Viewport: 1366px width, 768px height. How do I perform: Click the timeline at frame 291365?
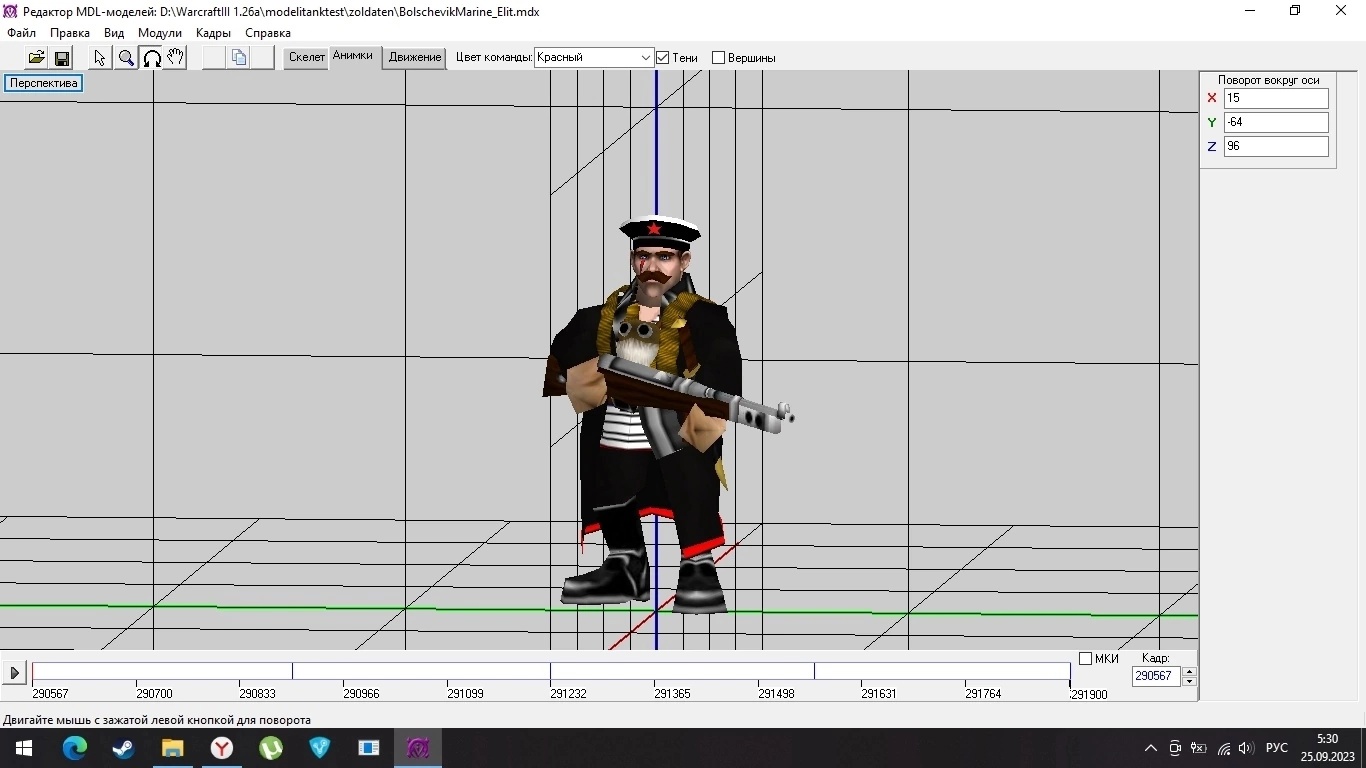pyautogui.click(x=672, y=694)
